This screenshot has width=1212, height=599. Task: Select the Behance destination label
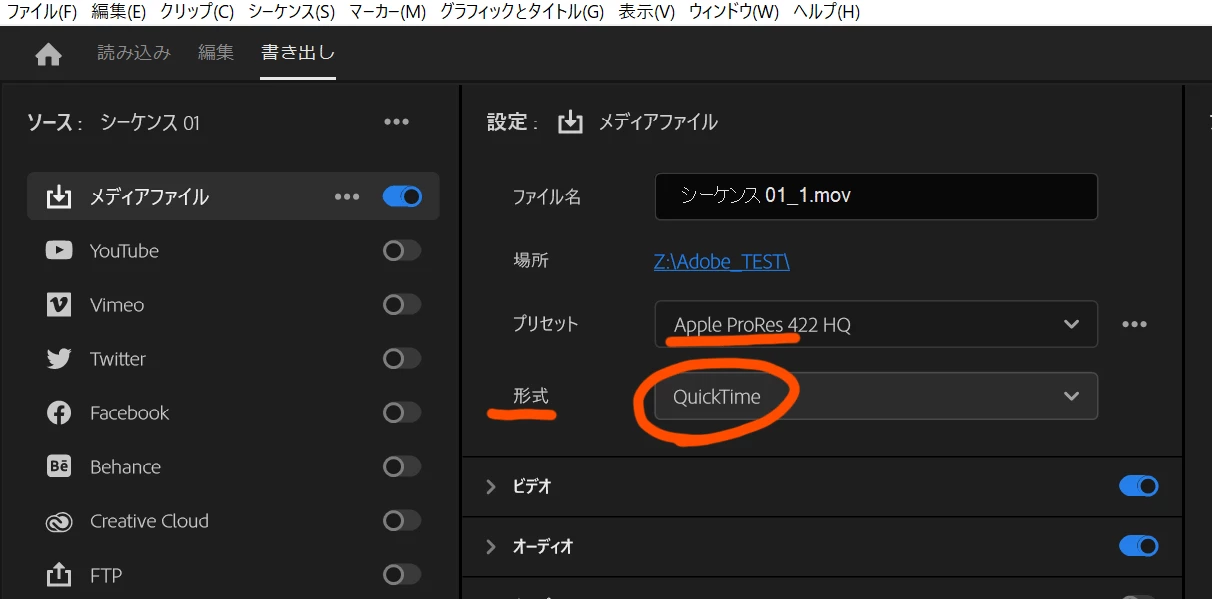point(125,467)
